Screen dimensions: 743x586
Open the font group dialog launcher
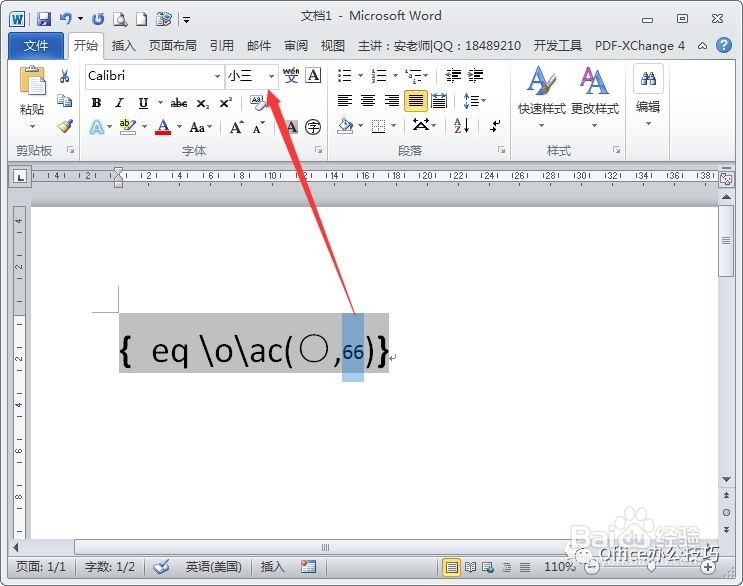(318, 150)
